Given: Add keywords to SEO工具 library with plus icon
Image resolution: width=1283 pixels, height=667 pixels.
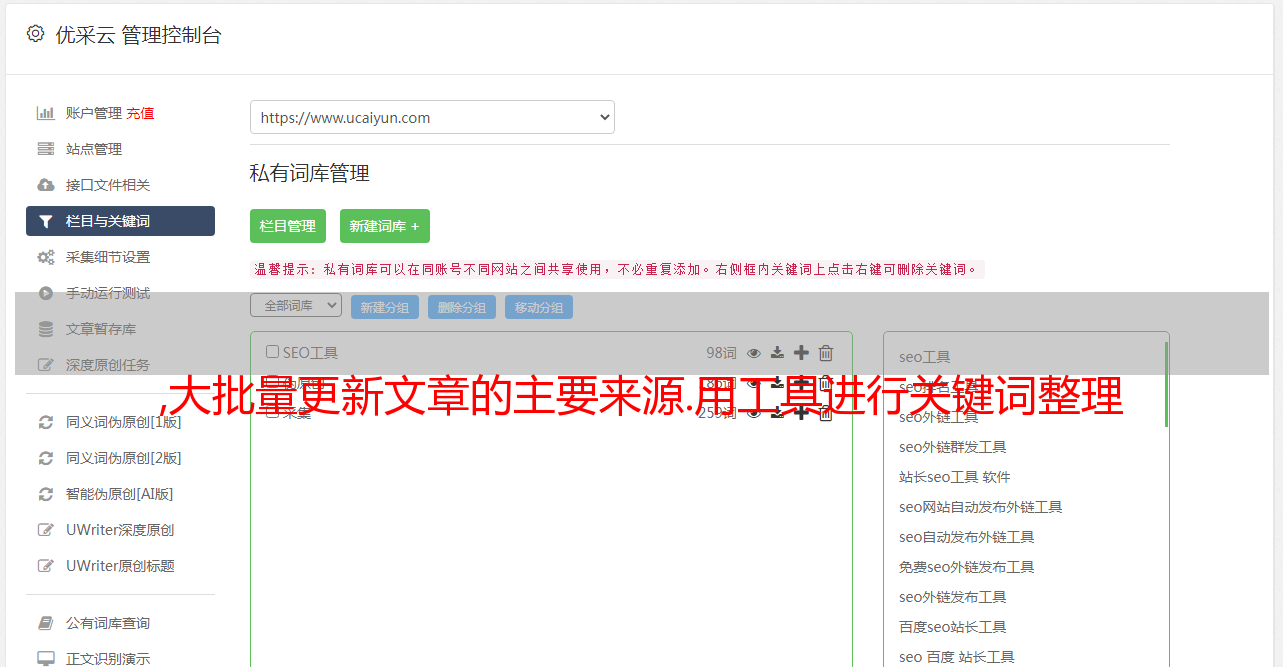Looking at the screenshot, I should point(801,352).
